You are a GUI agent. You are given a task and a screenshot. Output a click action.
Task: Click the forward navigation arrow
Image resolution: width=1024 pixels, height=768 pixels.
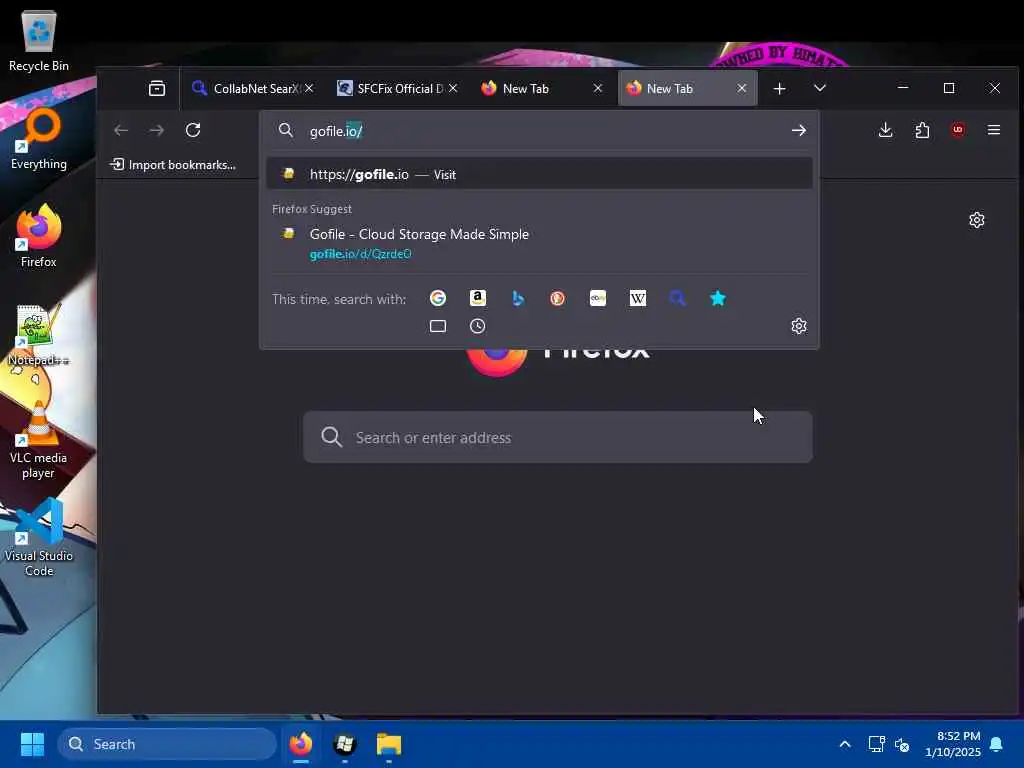[x=157, y=131]
